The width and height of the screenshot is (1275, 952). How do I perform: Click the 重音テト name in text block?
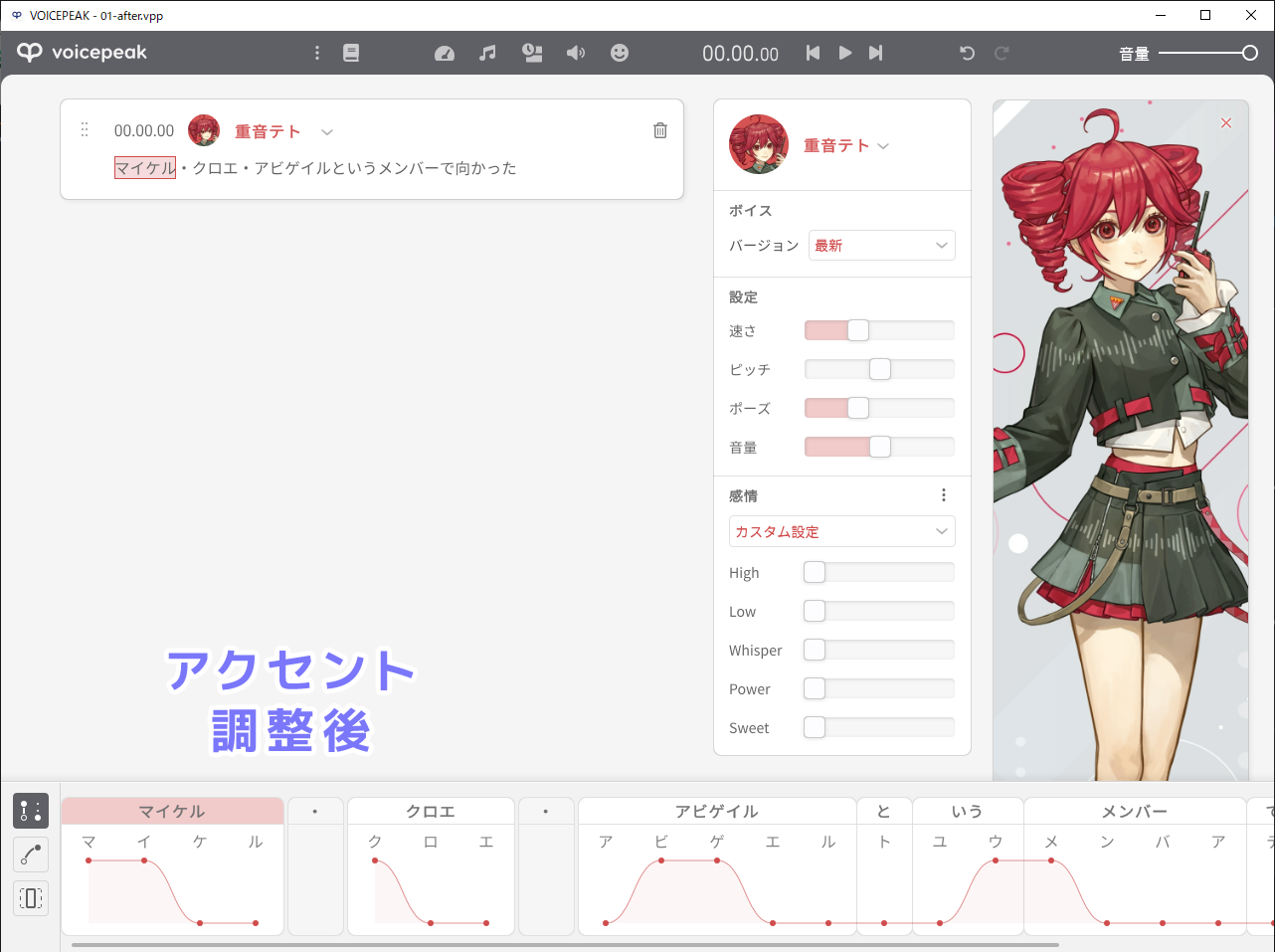tap(268, 131)
